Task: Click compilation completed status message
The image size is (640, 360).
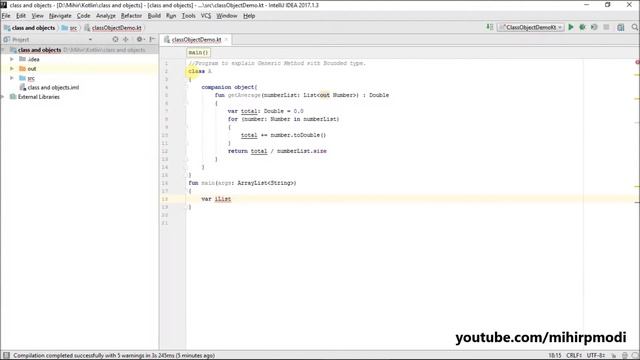Action: 114,356
